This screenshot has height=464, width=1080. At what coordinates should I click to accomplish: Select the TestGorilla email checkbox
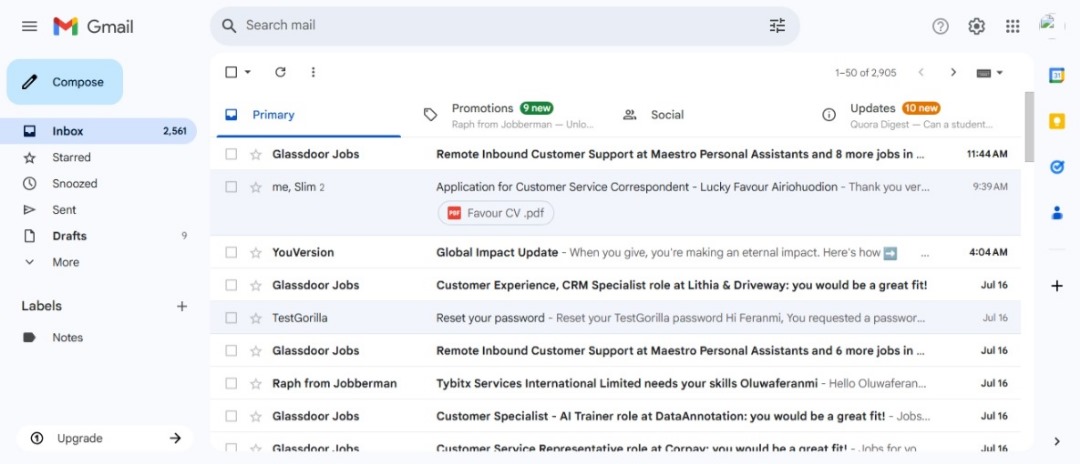coord(231,318)
